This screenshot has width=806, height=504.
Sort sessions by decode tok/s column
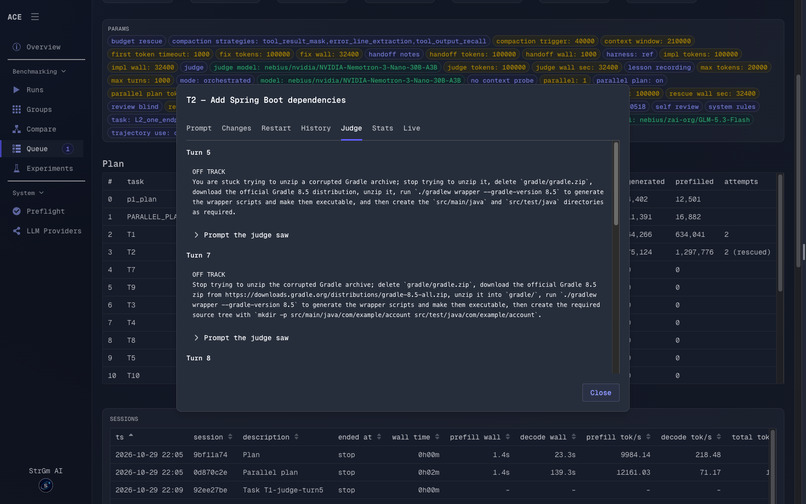691,437
